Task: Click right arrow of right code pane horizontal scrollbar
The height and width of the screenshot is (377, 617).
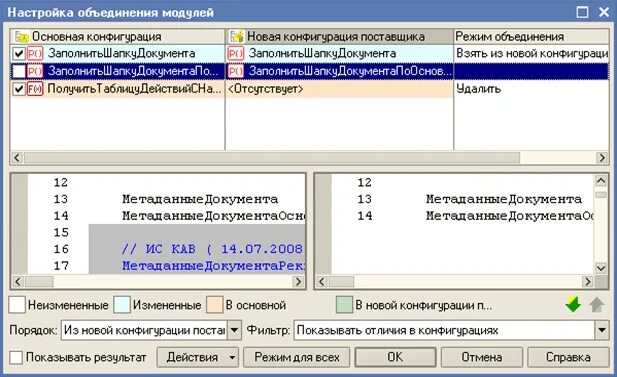Action: pyautogui.click(x=588, y=282)
